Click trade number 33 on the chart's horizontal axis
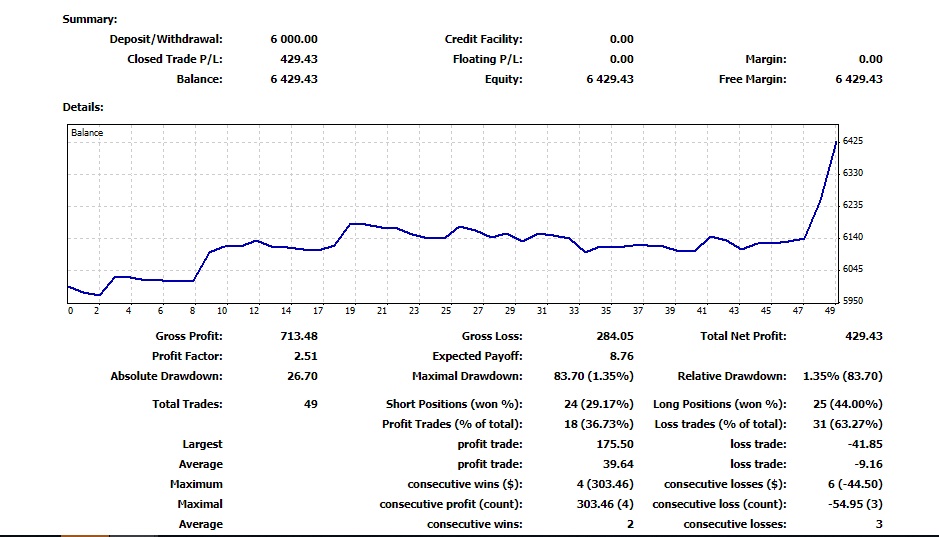 [x=574, y=311]
